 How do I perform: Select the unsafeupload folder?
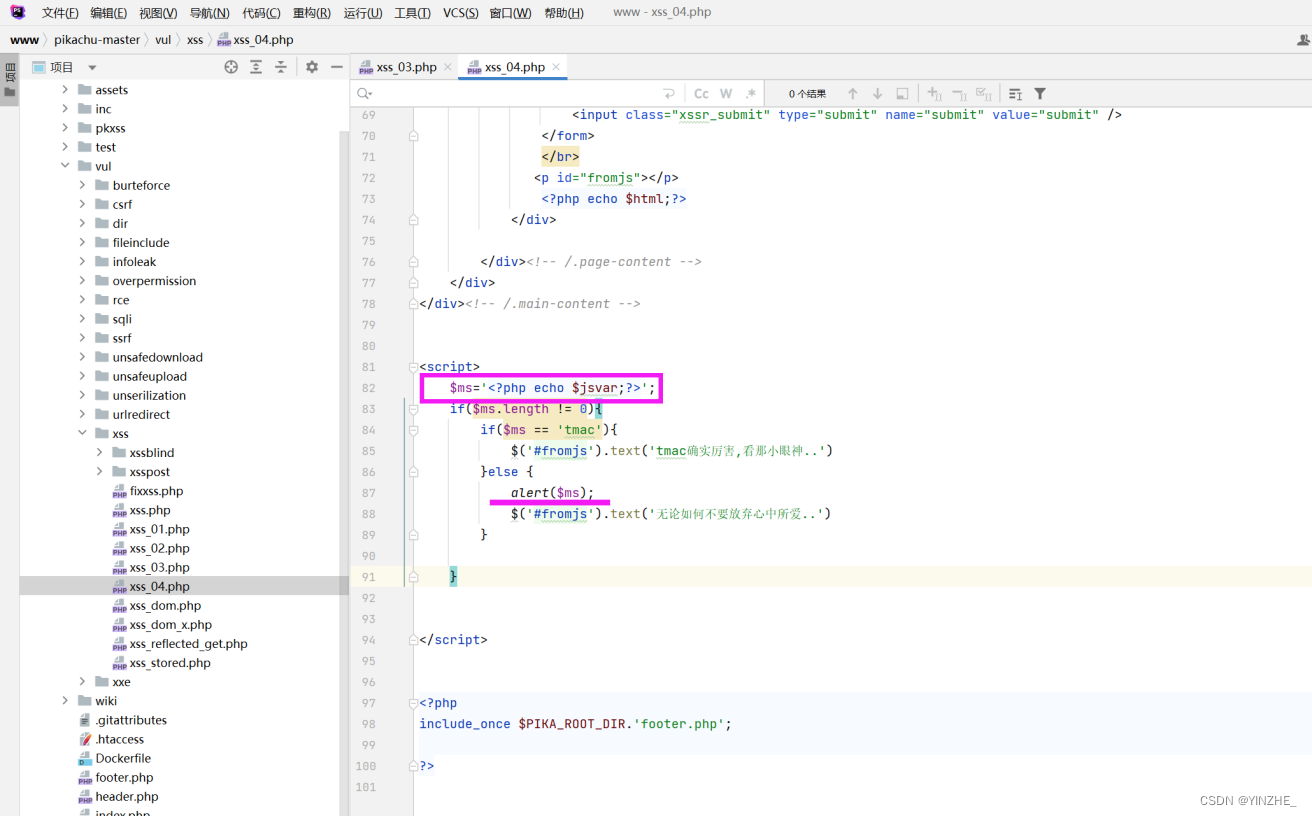149,377
